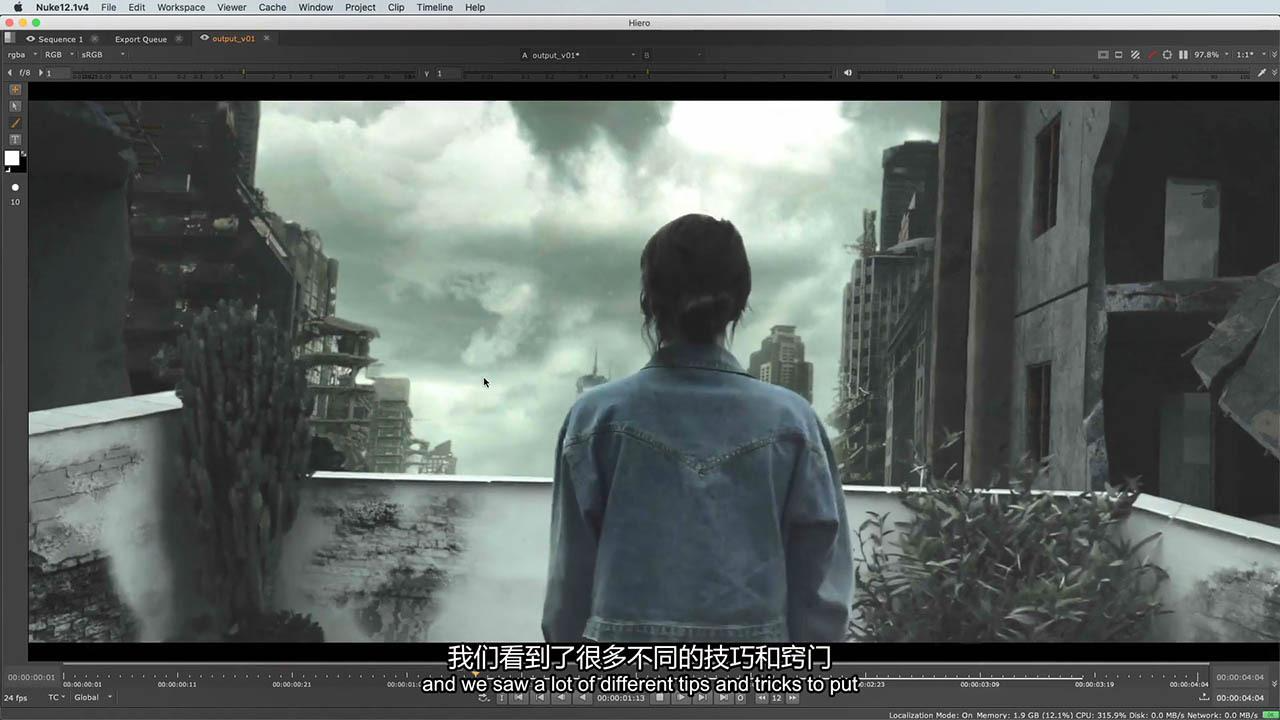Open the Edit menu

tap(137, 7)
